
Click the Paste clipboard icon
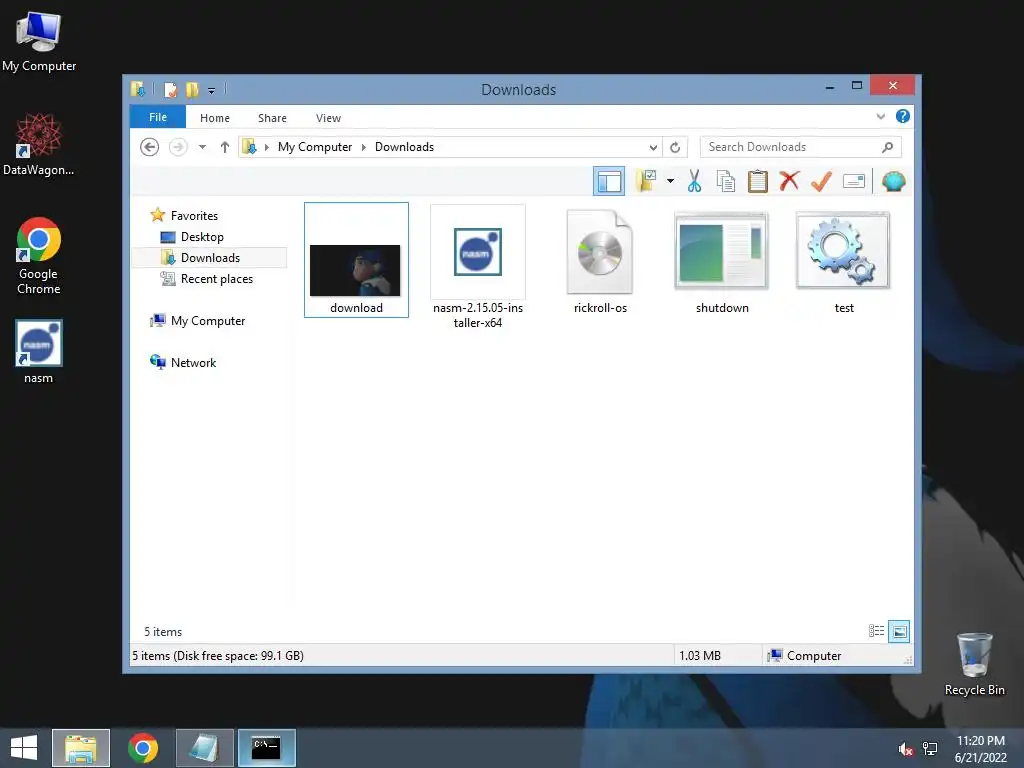coord(757,181)
